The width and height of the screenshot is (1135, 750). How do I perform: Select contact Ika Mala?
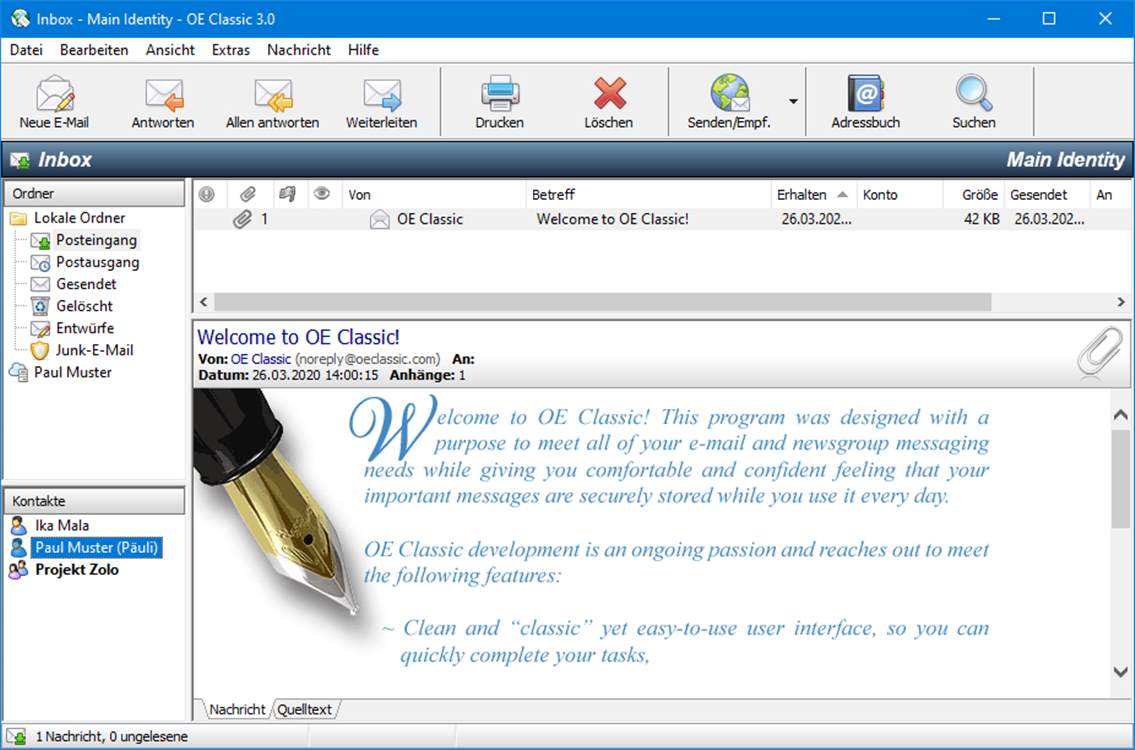tap(62, 526)
